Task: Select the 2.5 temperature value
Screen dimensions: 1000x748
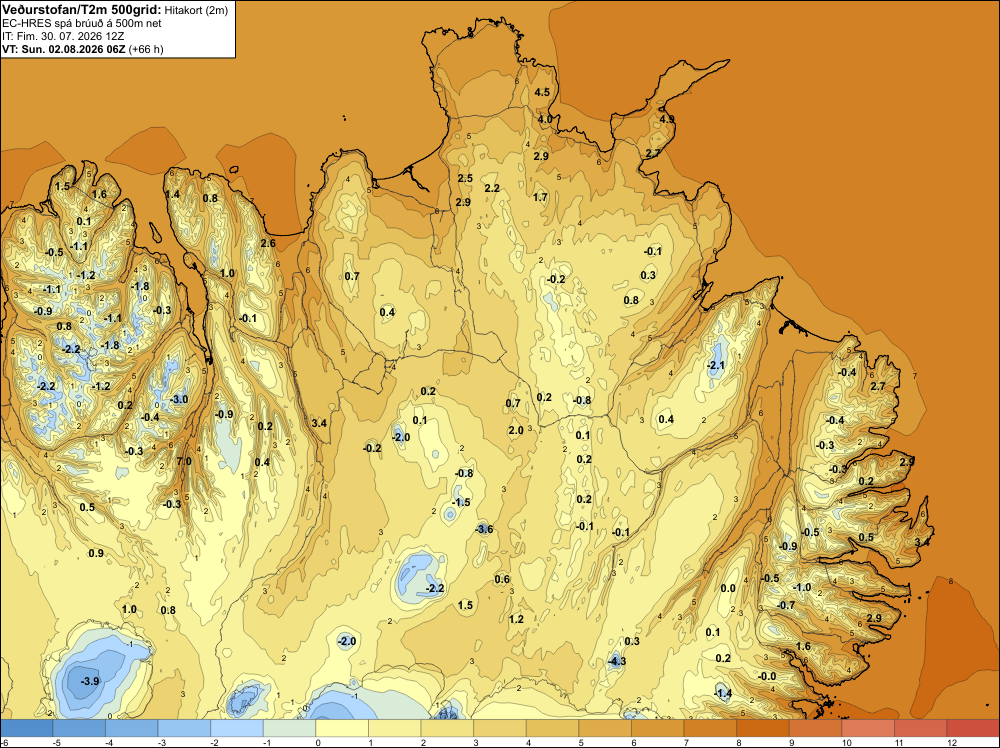Action: coord(466,178)
